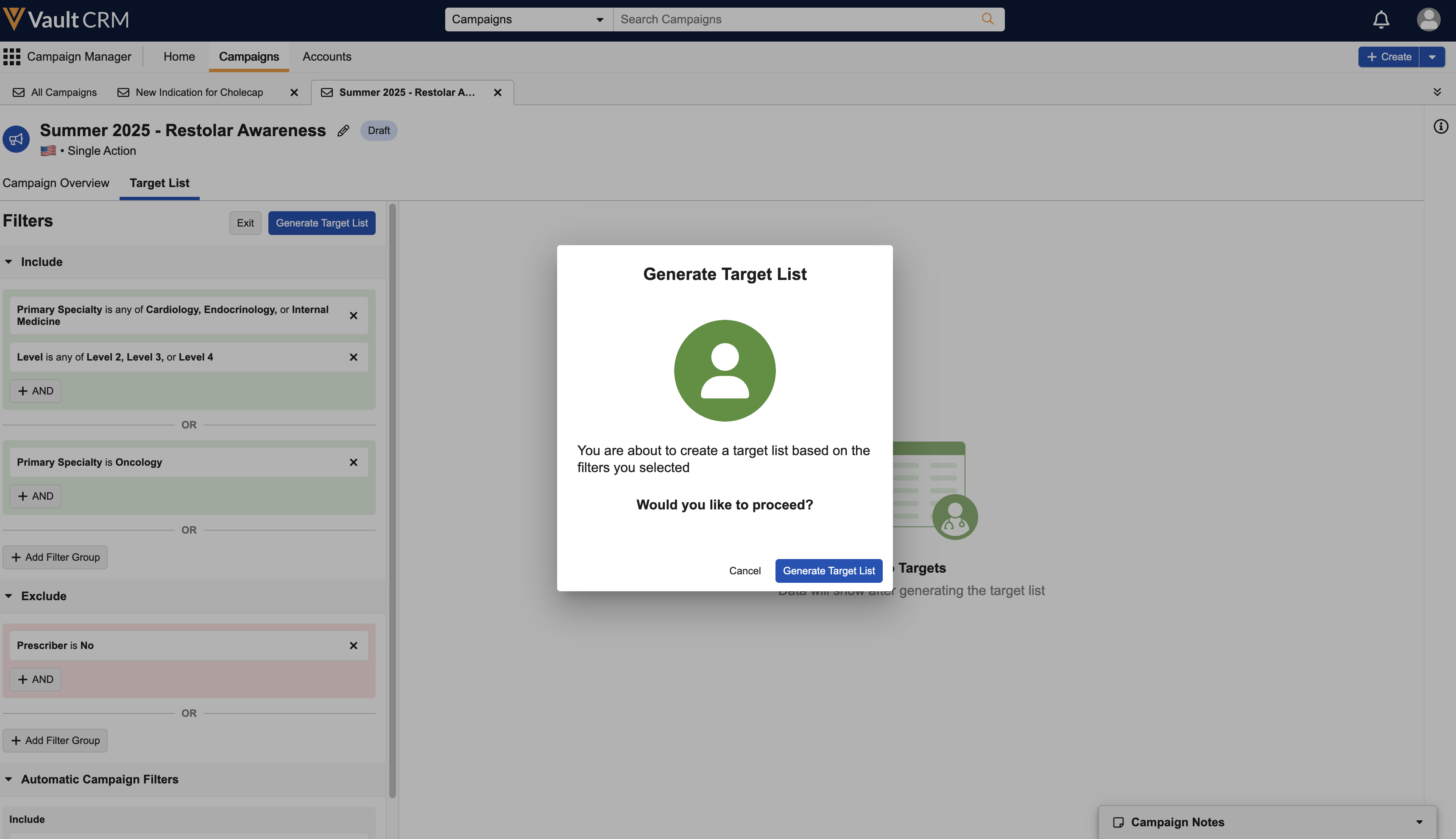Viewport: 1456px width, 839px height.
Task: Click the notifications bell icon
Action: click(1381, 20)
